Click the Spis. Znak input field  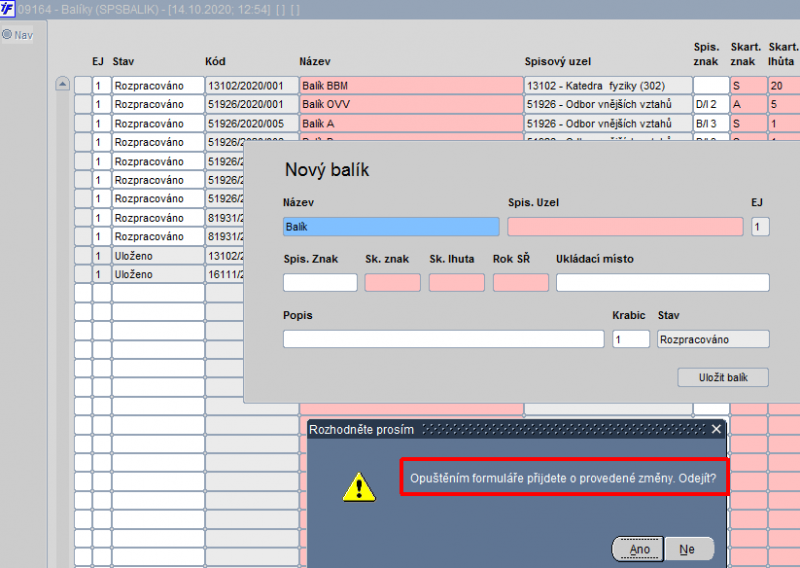click(320, 282)
